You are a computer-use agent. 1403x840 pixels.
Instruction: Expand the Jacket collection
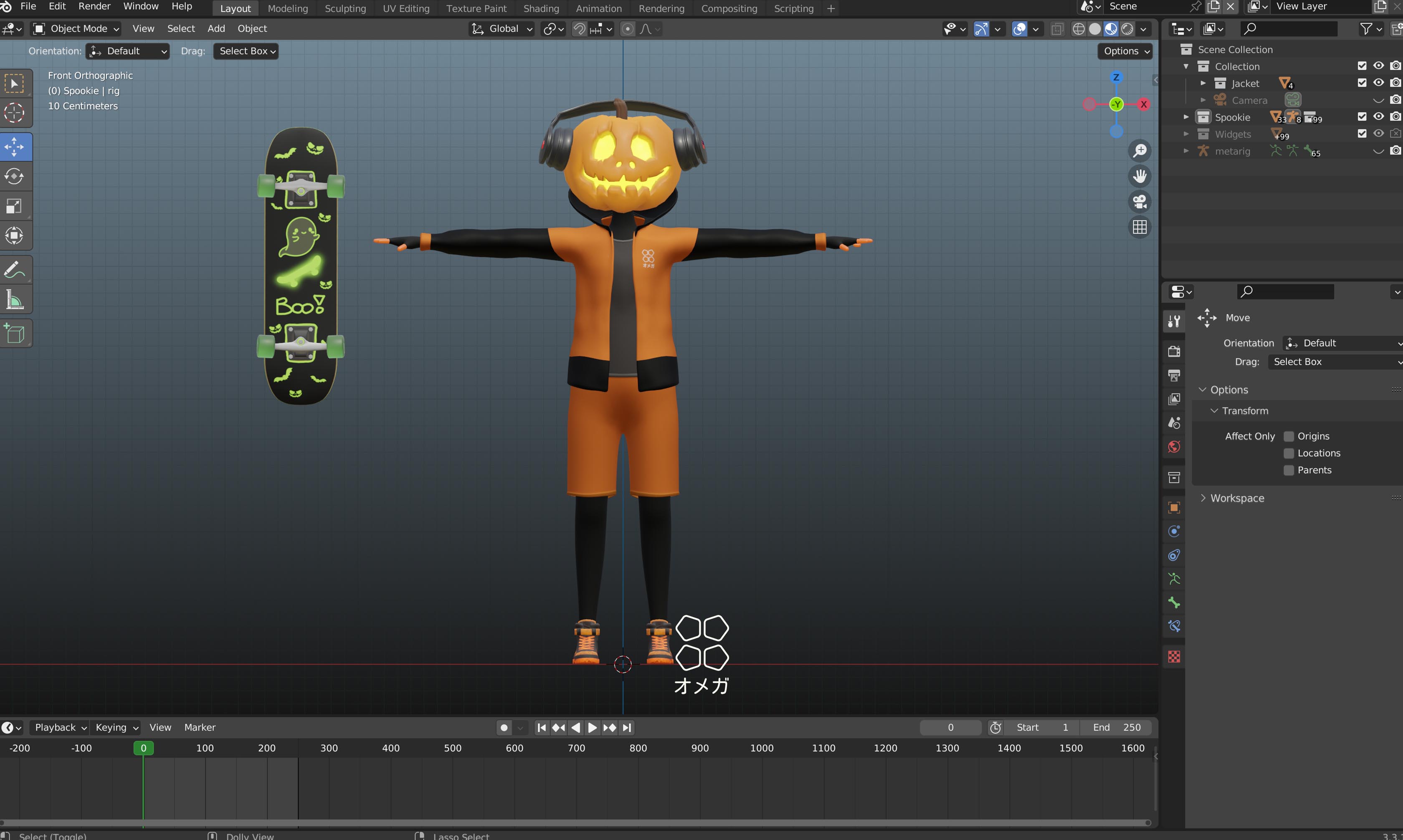(x=1203, y=83)
